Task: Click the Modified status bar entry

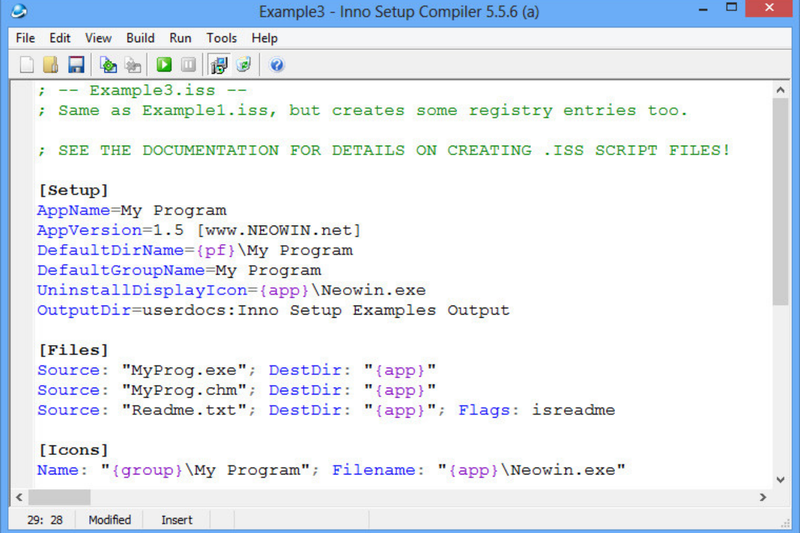Action: click(110, 520)
